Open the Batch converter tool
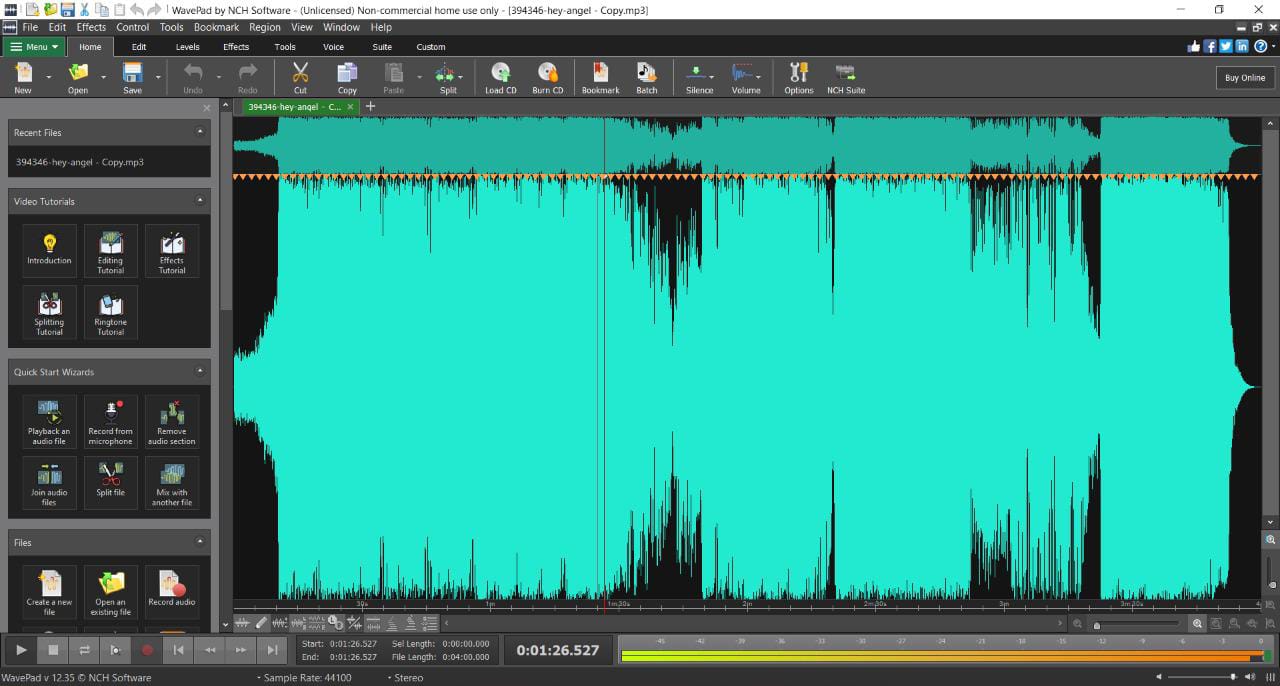The image size is (1280, 686). pos(647,73)
